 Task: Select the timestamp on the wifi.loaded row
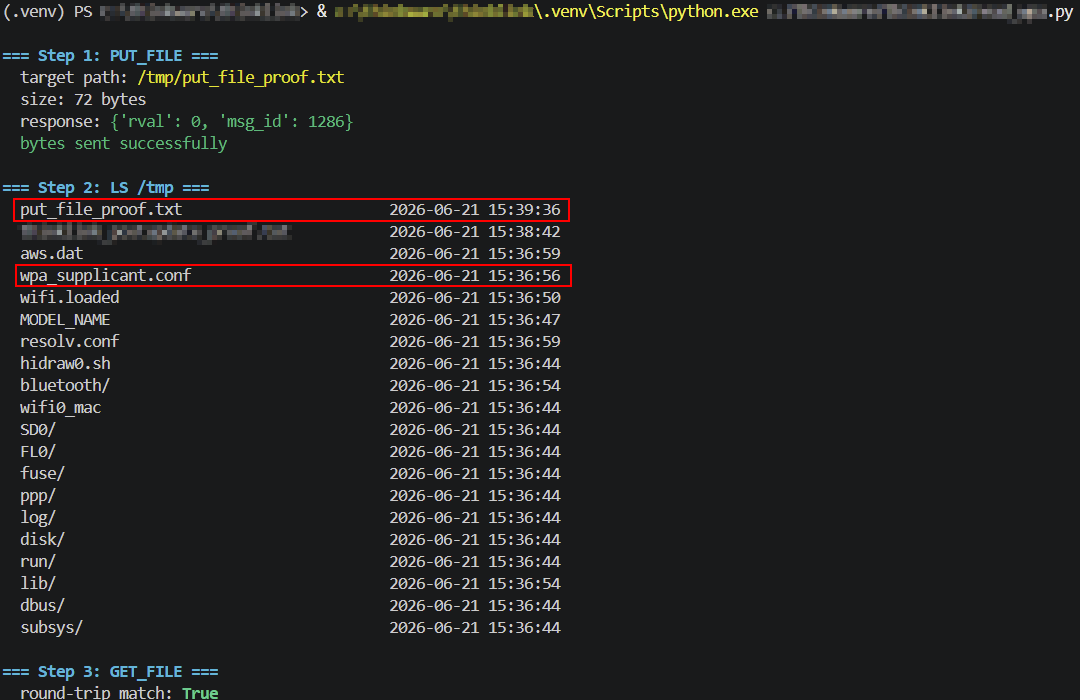coord(475,298)
